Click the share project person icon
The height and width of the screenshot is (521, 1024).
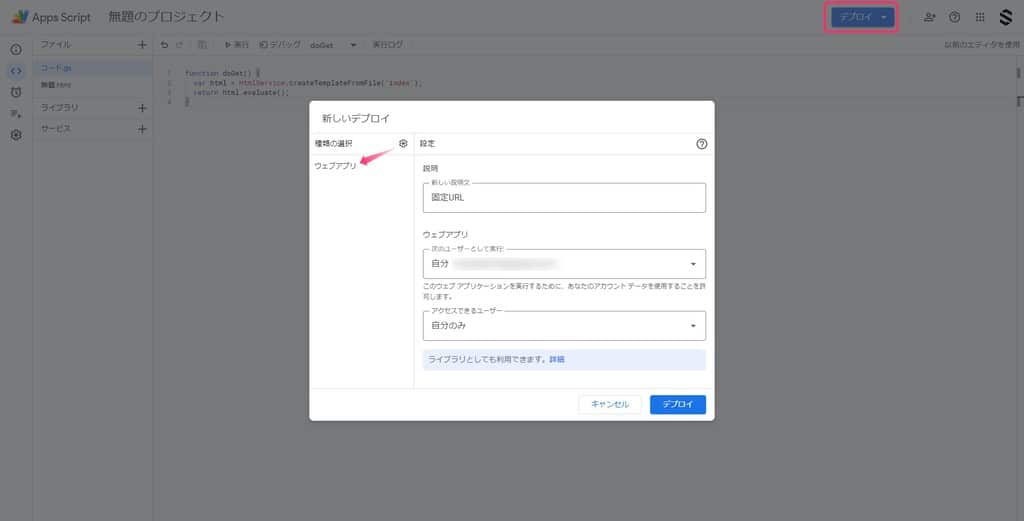(x=930, y=17)
